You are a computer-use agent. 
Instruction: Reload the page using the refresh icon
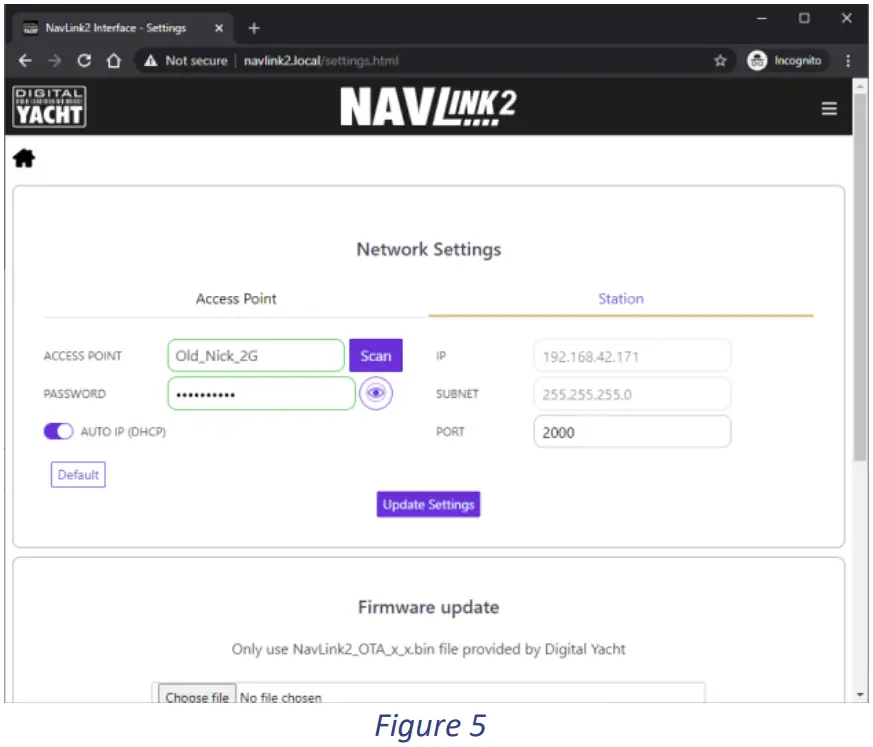pos(82,60)
